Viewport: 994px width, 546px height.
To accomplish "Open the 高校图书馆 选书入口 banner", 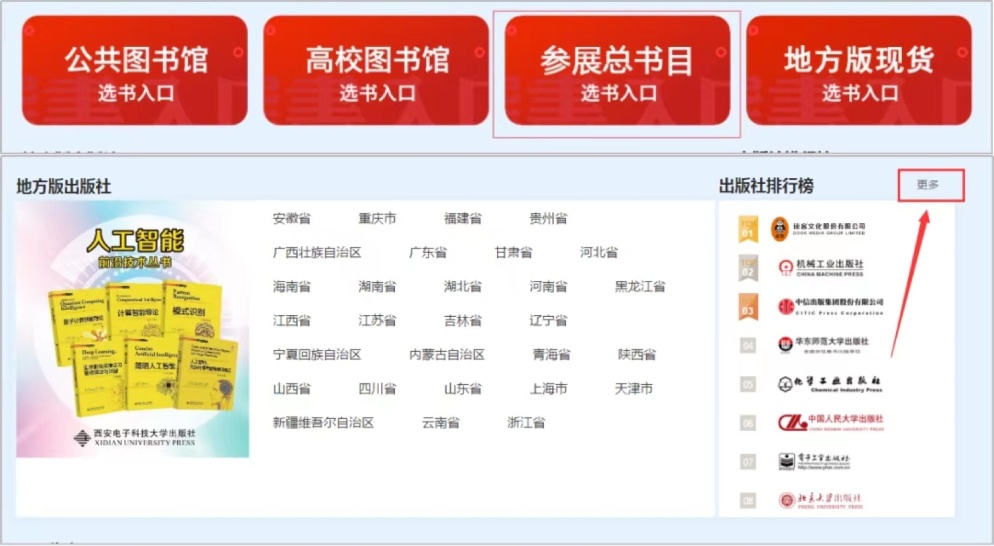I will [376, 71].
